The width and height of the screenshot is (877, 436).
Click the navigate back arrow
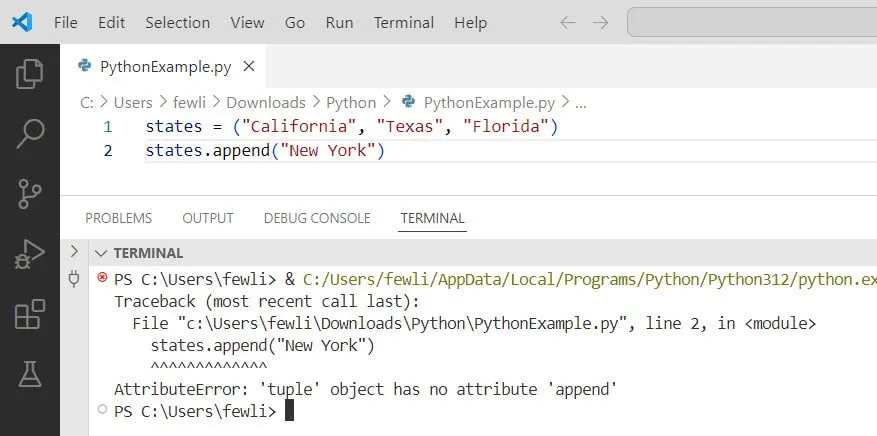[x=568, y=22]
